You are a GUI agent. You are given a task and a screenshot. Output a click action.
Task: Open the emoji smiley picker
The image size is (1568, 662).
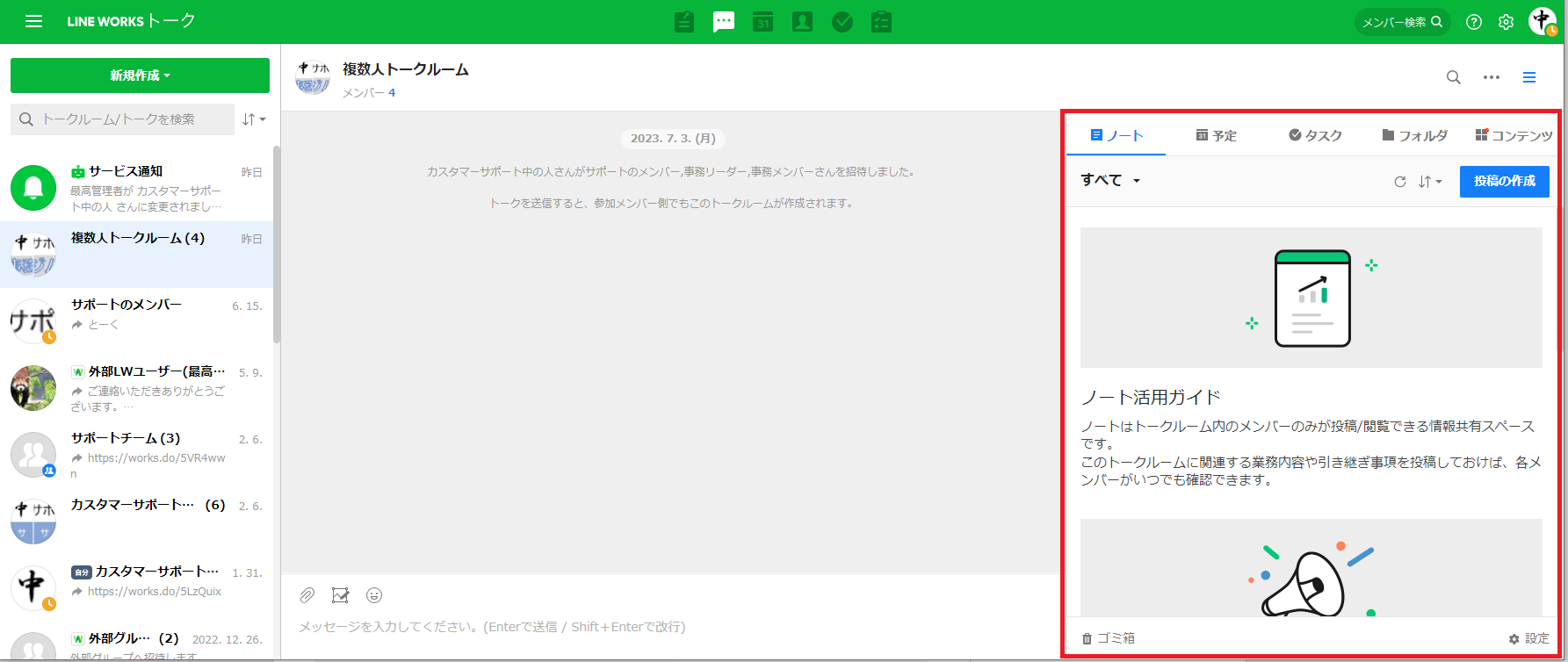(374, 595)
